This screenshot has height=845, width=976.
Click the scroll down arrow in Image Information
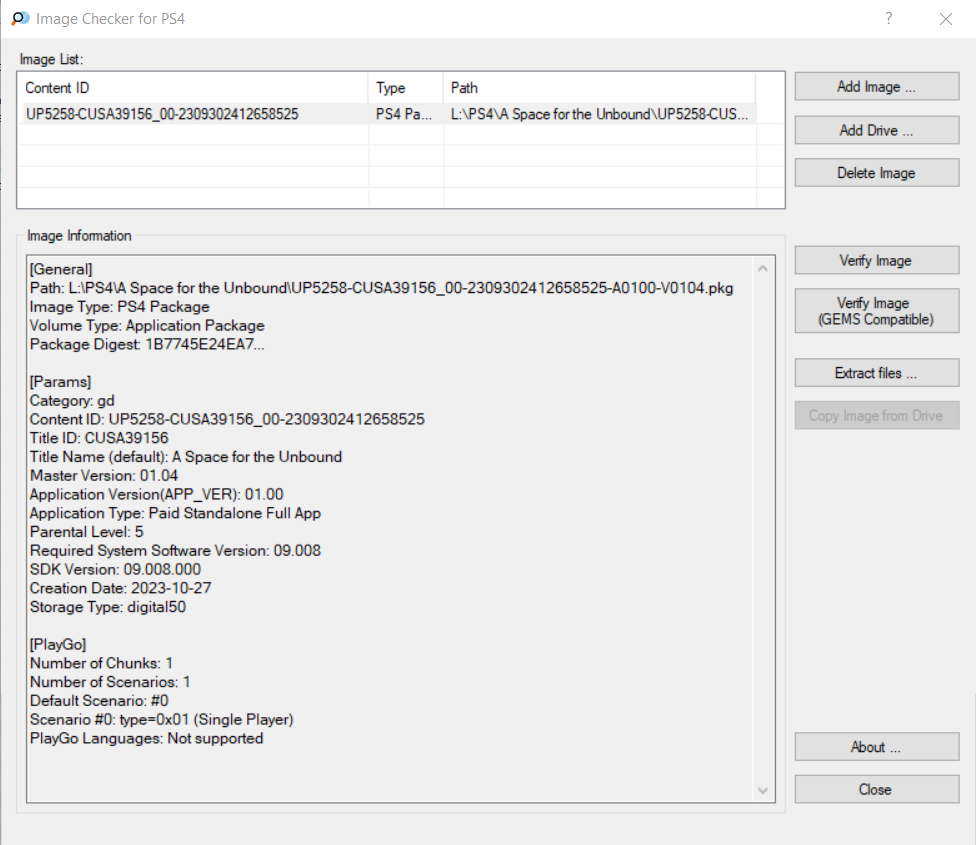coord(762,790)
